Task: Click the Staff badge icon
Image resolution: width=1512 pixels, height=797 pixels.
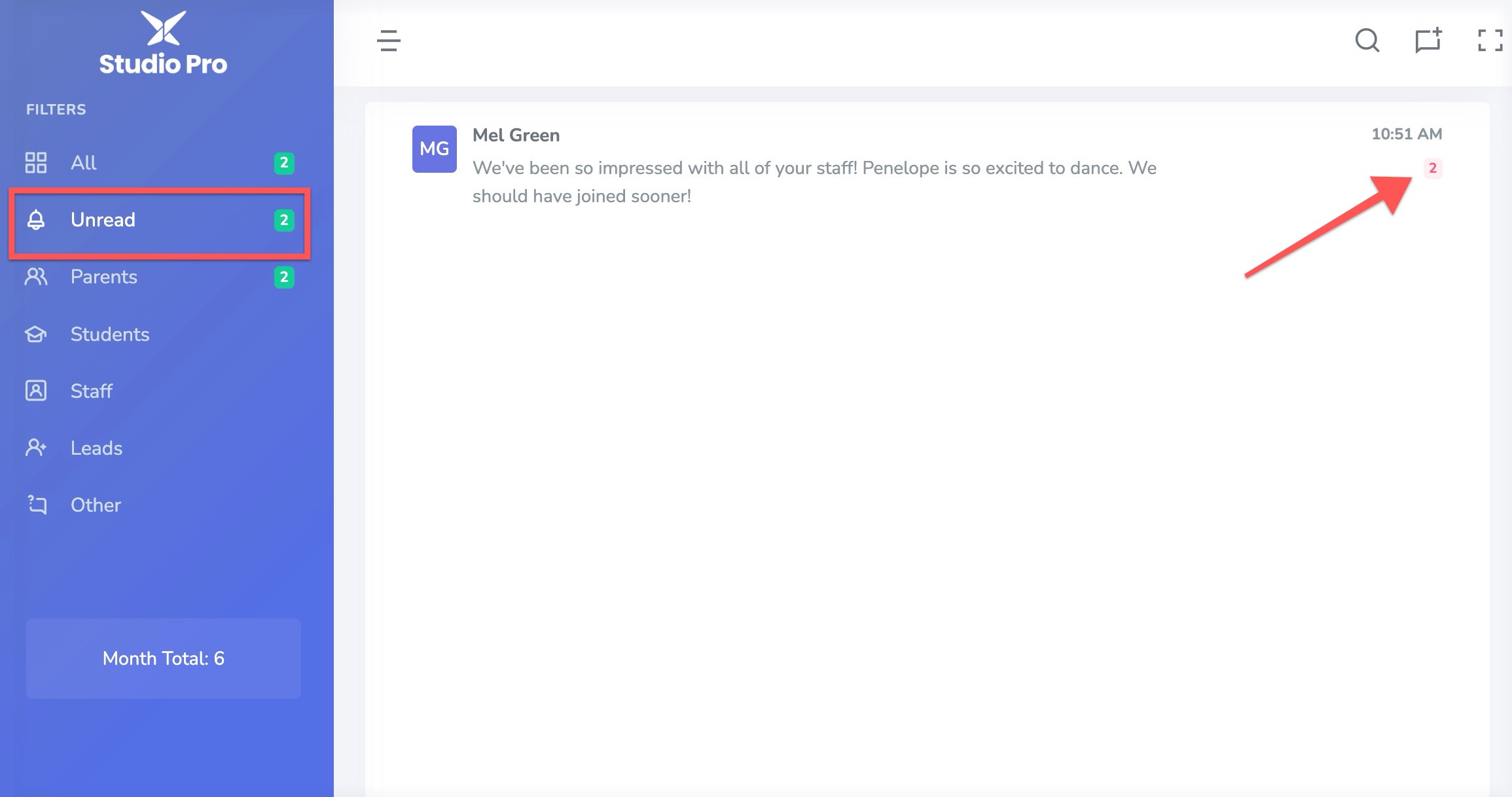Action: pyautogui.click(x=36, y=391)
